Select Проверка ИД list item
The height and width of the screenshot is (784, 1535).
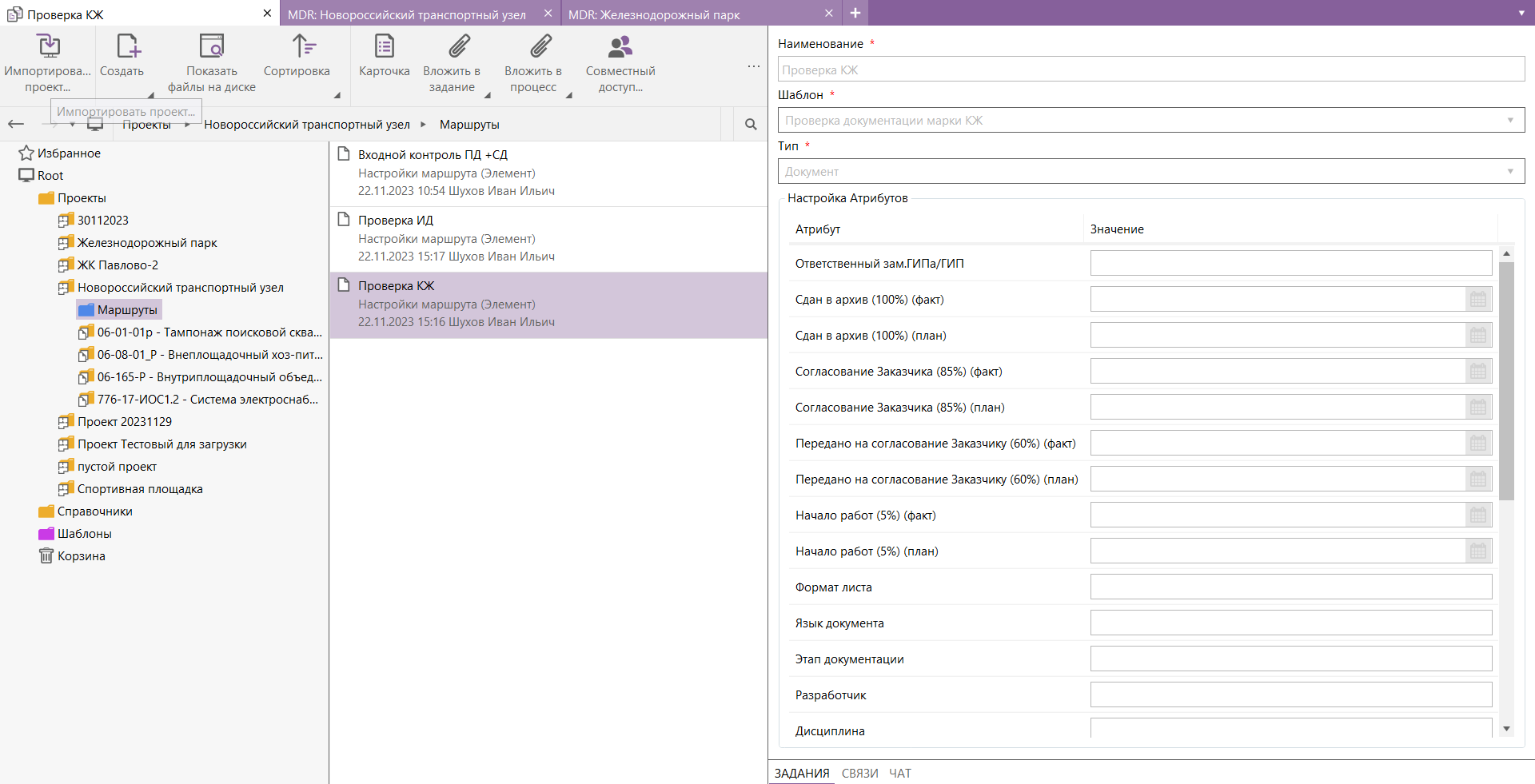pos(548,239)
